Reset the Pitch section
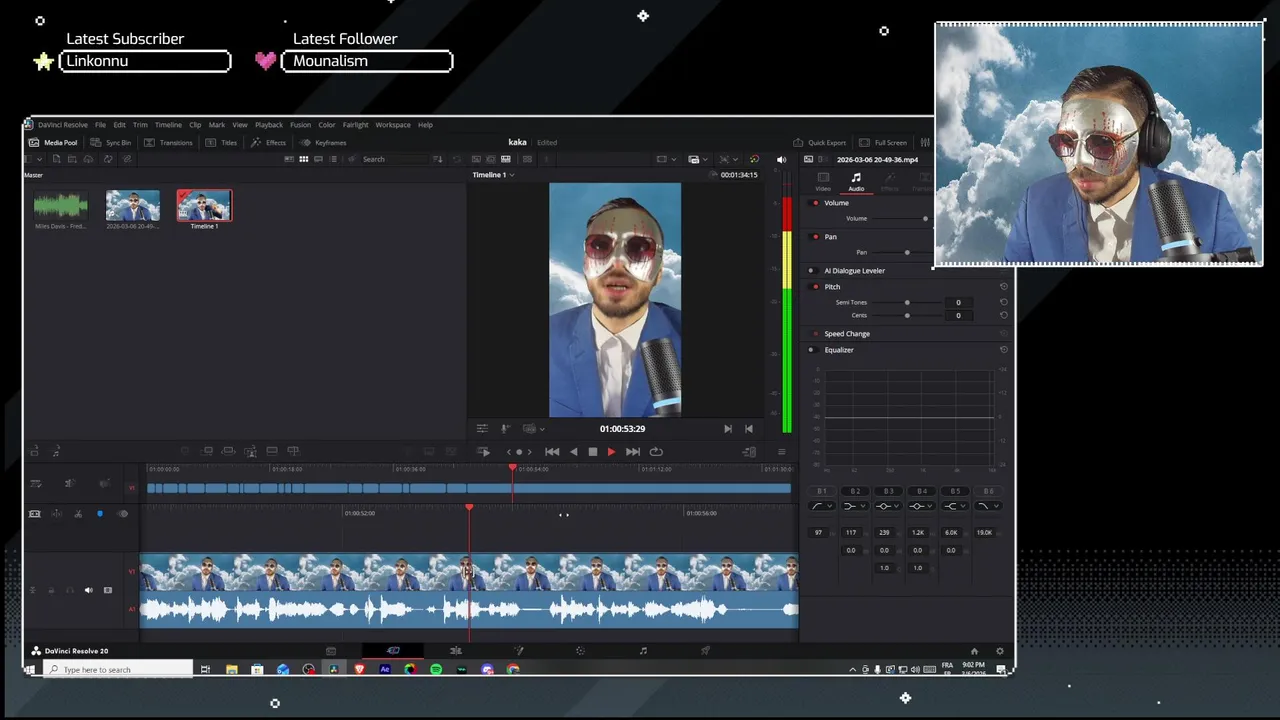 [1004, 287]
